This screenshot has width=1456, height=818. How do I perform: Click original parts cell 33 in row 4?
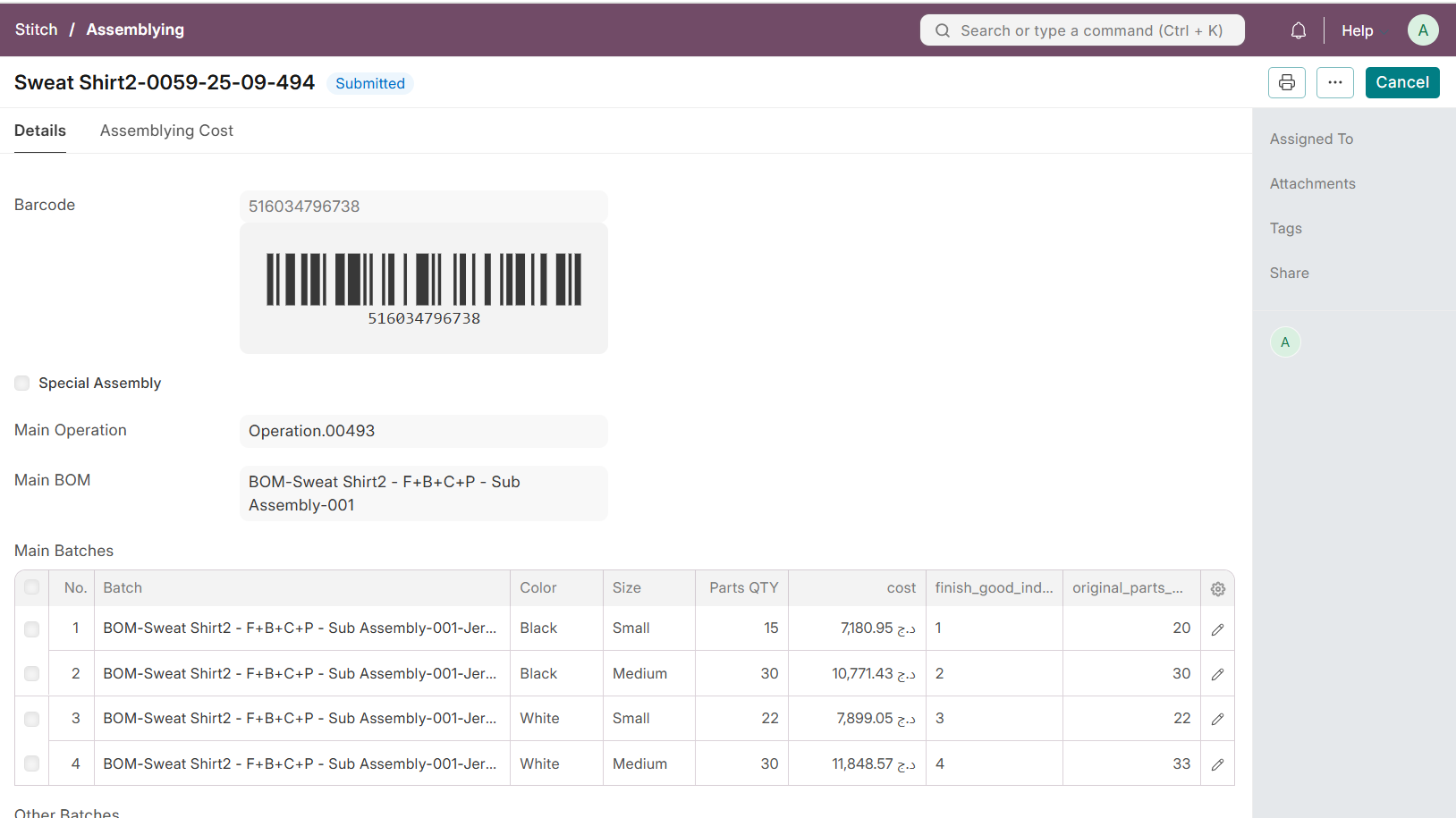pos(1131,763)
